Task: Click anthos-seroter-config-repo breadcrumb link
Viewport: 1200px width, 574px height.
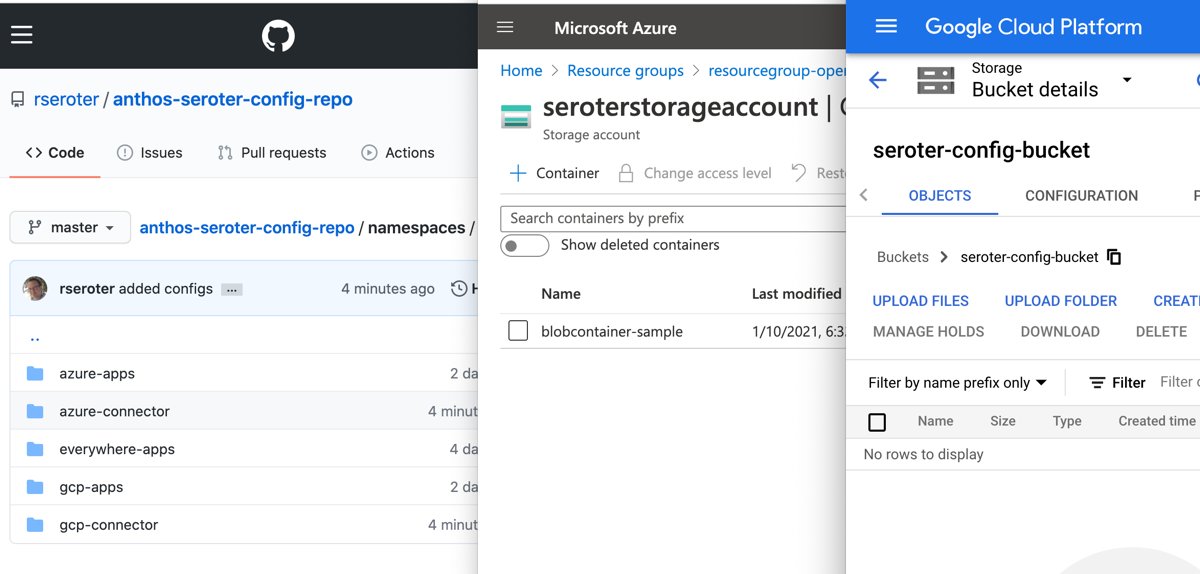Action: [x=247, y=228]
